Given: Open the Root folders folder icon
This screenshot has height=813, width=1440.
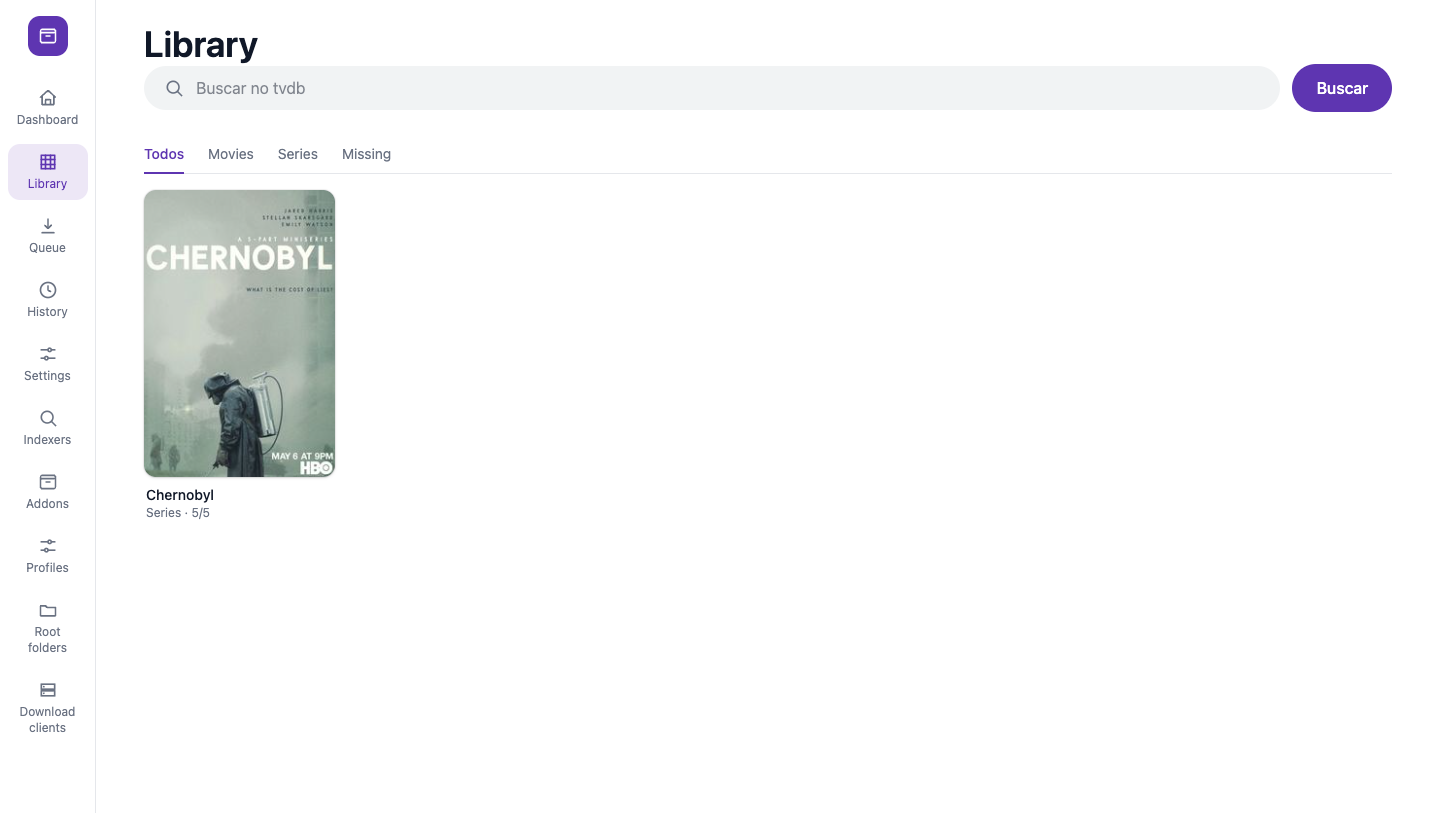Looking at the screenshot, I should tap(48, 610).
